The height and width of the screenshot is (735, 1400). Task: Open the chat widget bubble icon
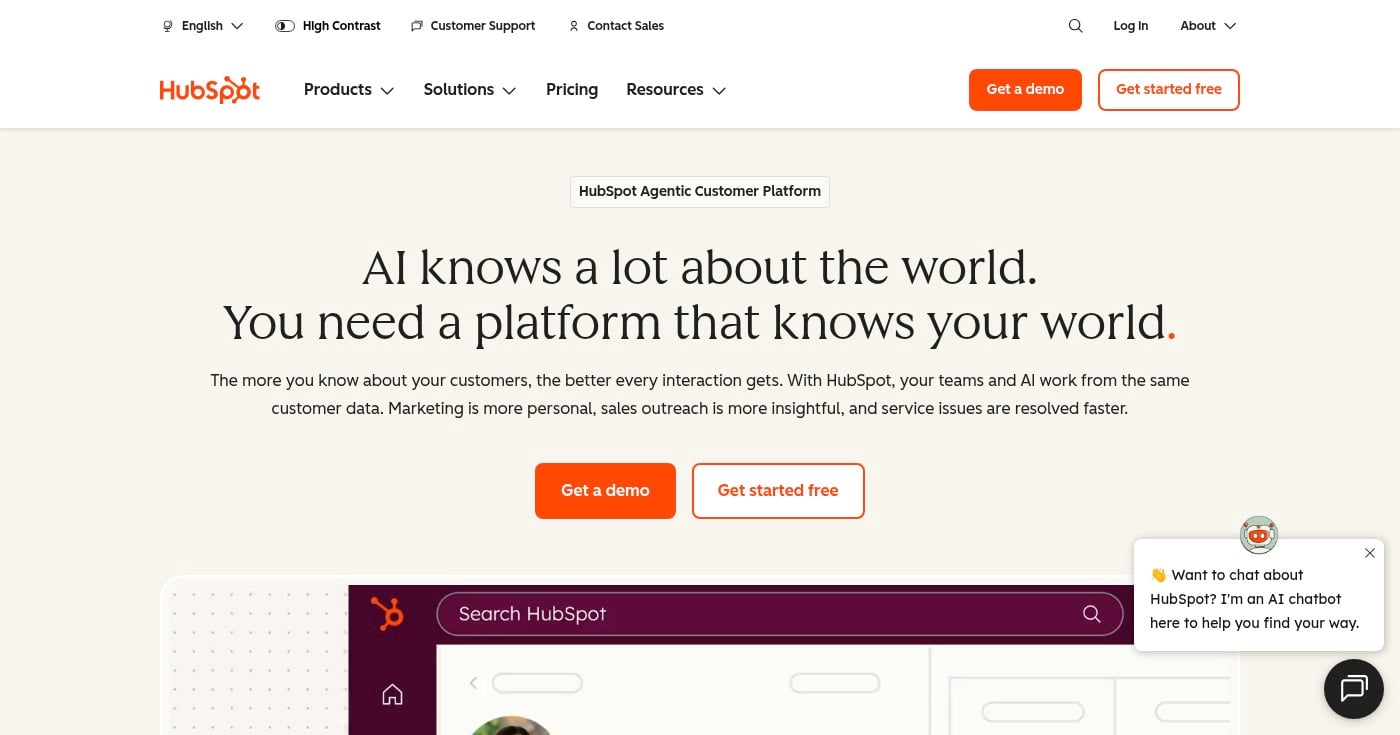click(x=1354, y=688)
